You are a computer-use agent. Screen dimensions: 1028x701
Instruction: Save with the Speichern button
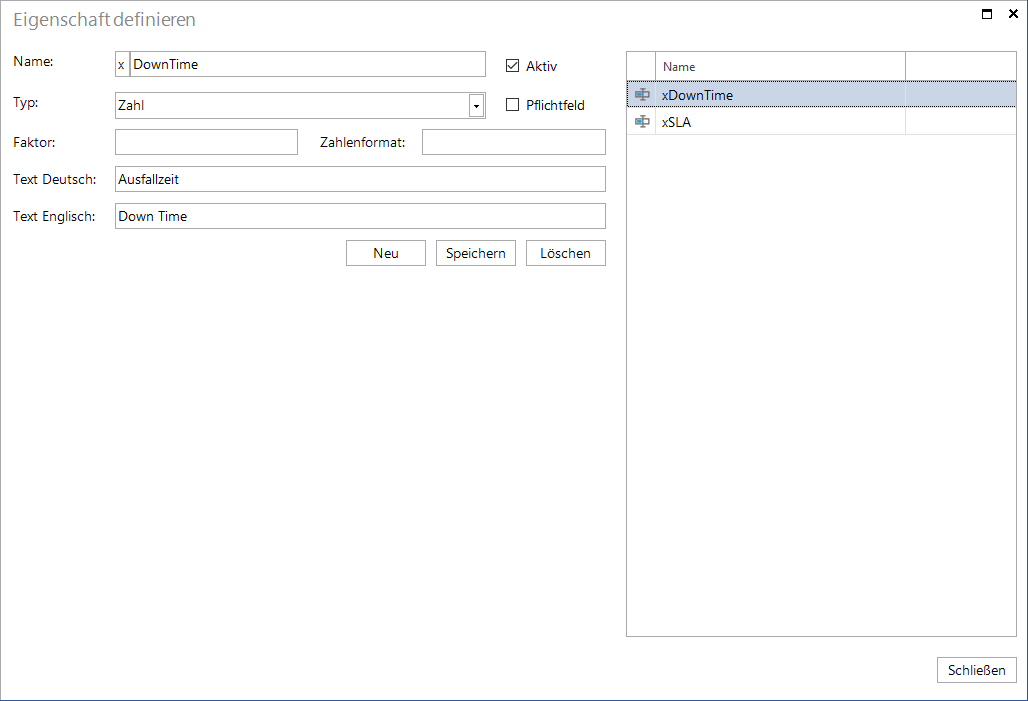tap(476, 253)
